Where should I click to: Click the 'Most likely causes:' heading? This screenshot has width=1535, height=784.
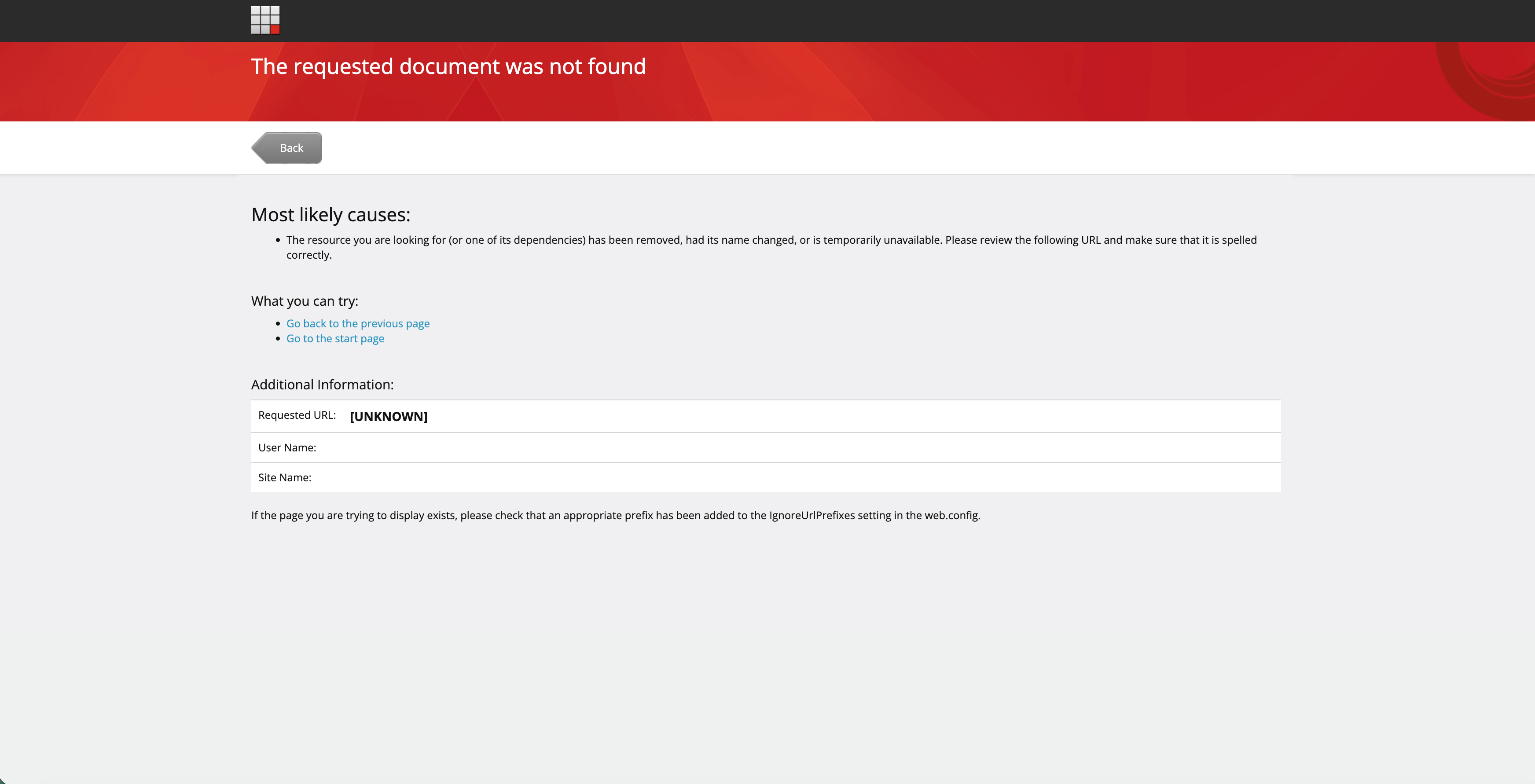(331, 214)
